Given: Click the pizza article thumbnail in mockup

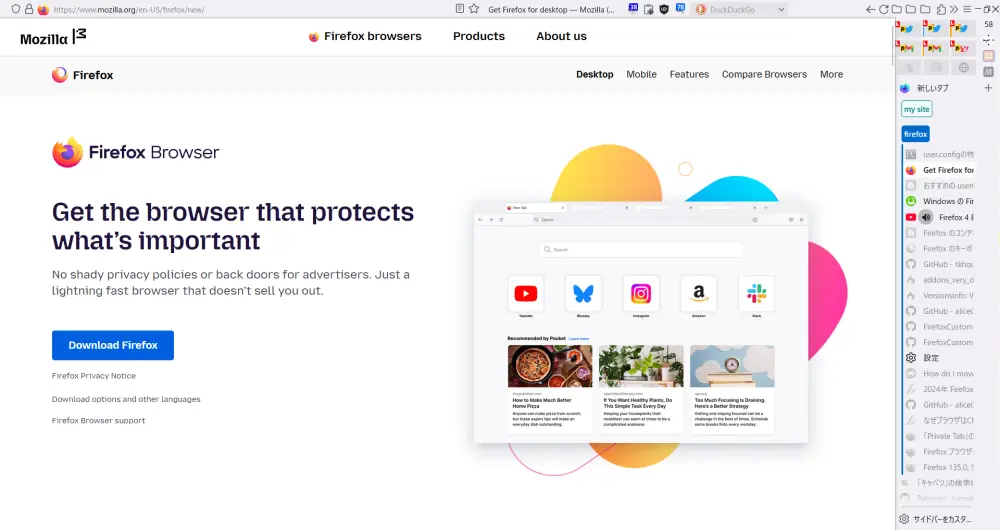Looking at the screenshot, I should (x=550, y=366).
